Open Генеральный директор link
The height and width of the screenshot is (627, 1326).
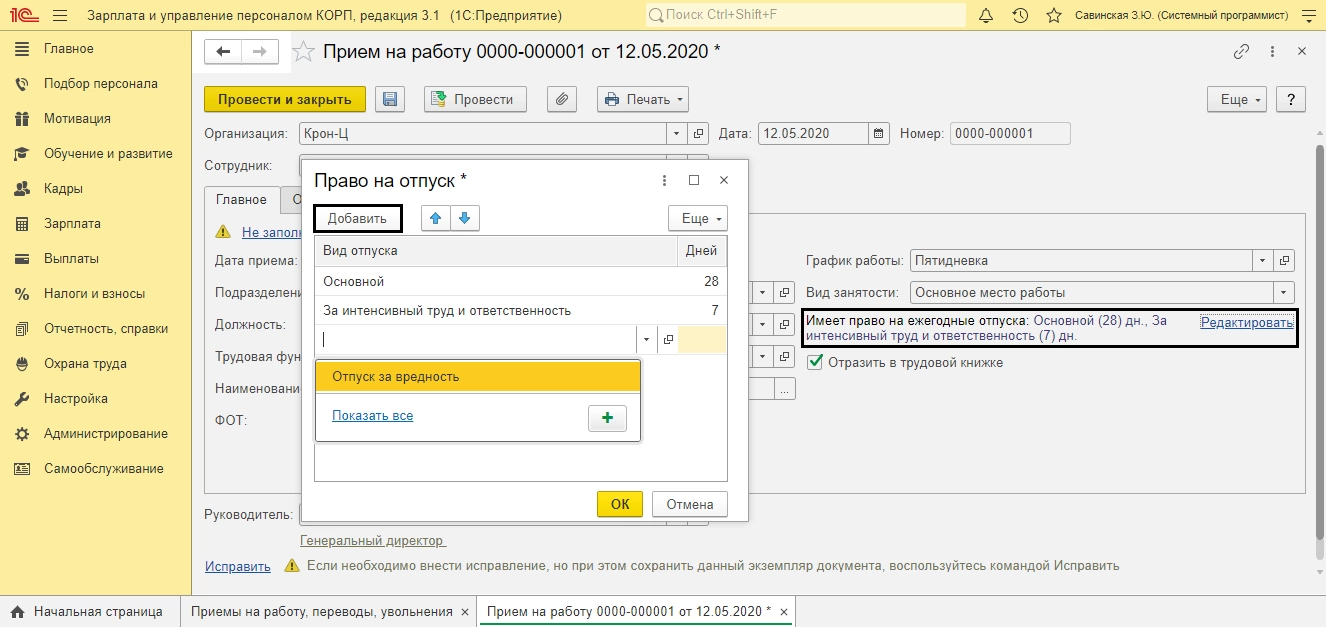(372, 540)
